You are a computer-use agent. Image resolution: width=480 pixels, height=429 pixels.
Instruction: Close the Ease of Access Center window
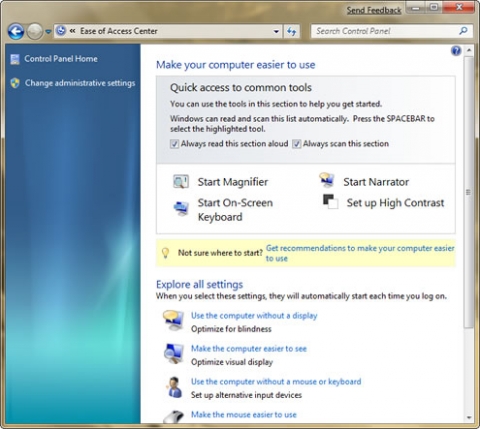click(459, 8)
